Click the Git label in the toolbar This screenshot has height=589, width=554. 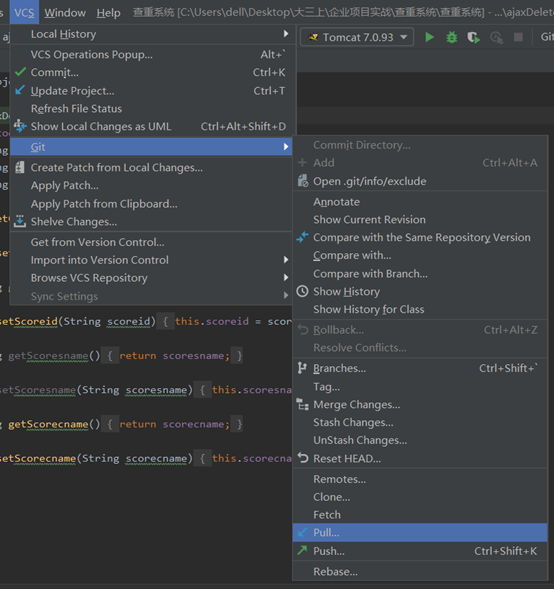pyautogui.click(x=547, y=36)
